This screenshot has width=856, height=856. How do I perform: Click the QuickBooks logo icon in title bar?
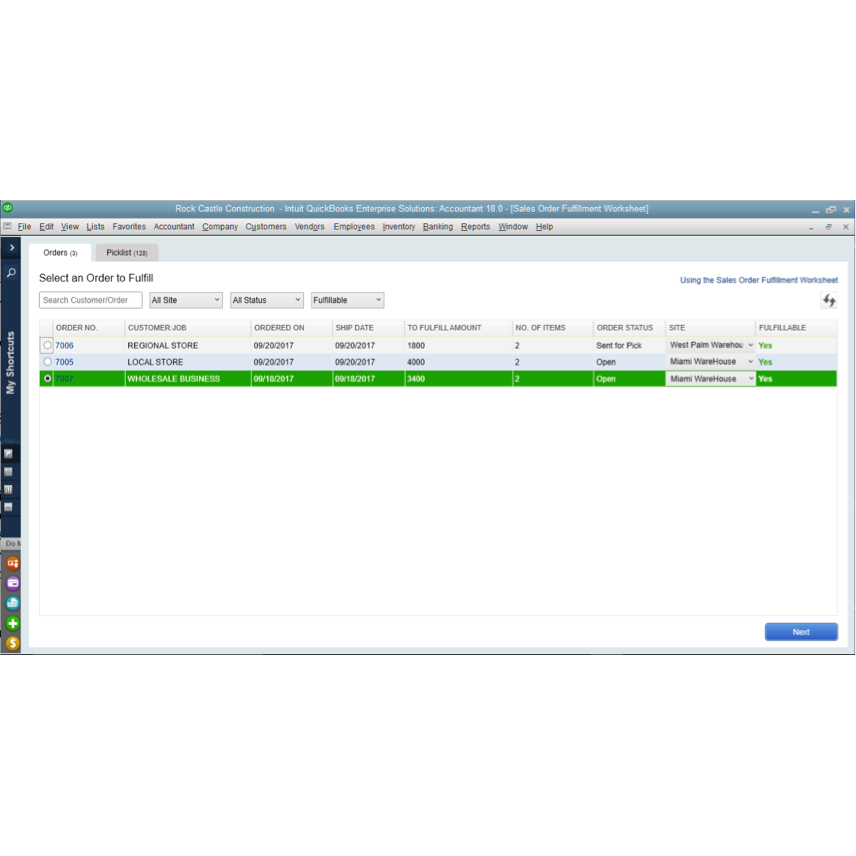[8, 208]
